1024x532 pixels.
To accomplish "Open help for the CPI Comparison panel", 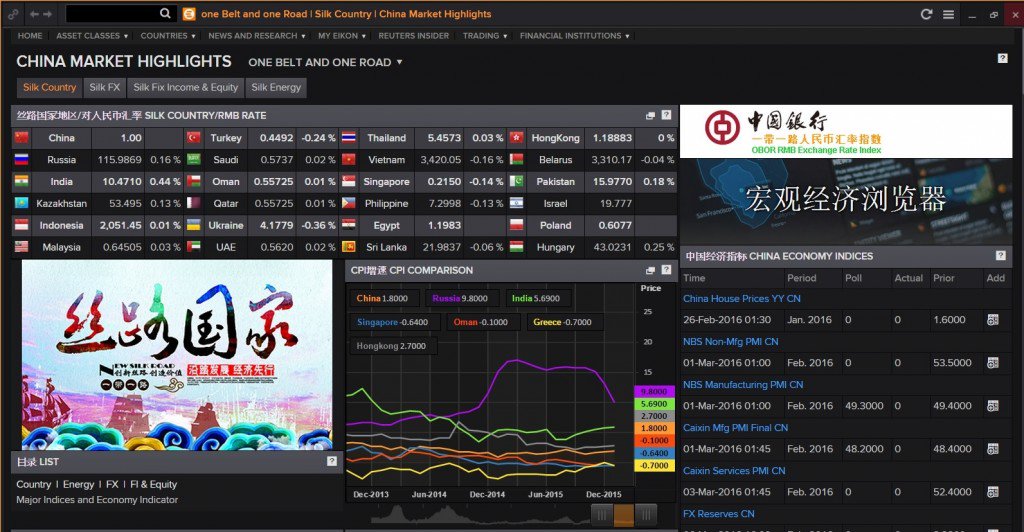I will pyautogui.click(x=666, y=270).
